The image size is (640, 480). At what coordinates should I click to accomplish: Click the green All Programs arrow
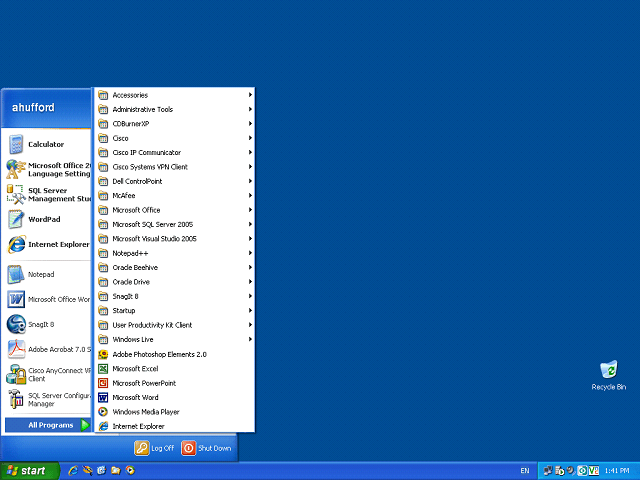click(x=85, y=425)
